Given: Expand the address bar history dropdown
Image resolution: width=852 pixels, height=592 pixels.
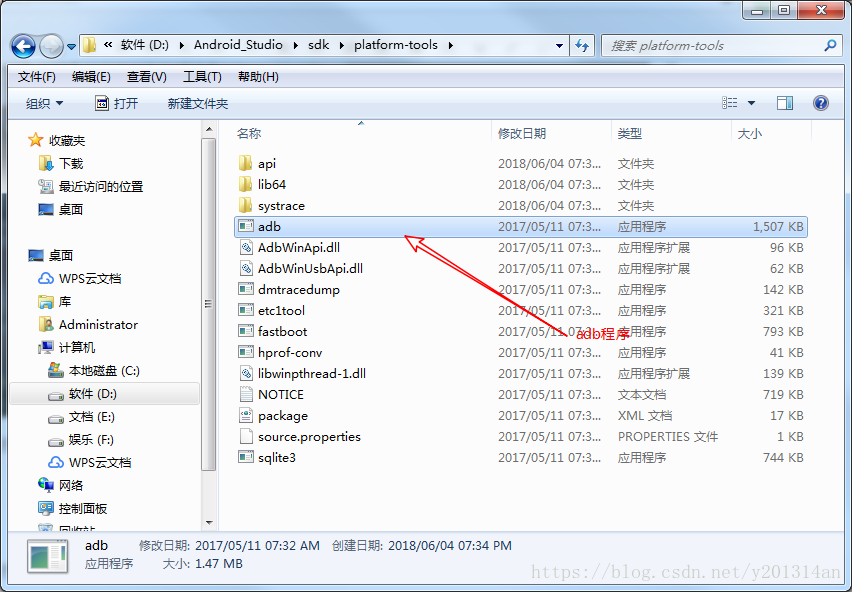Looking at the screenshot, I should pyautogui.click(x=559, y=46).
